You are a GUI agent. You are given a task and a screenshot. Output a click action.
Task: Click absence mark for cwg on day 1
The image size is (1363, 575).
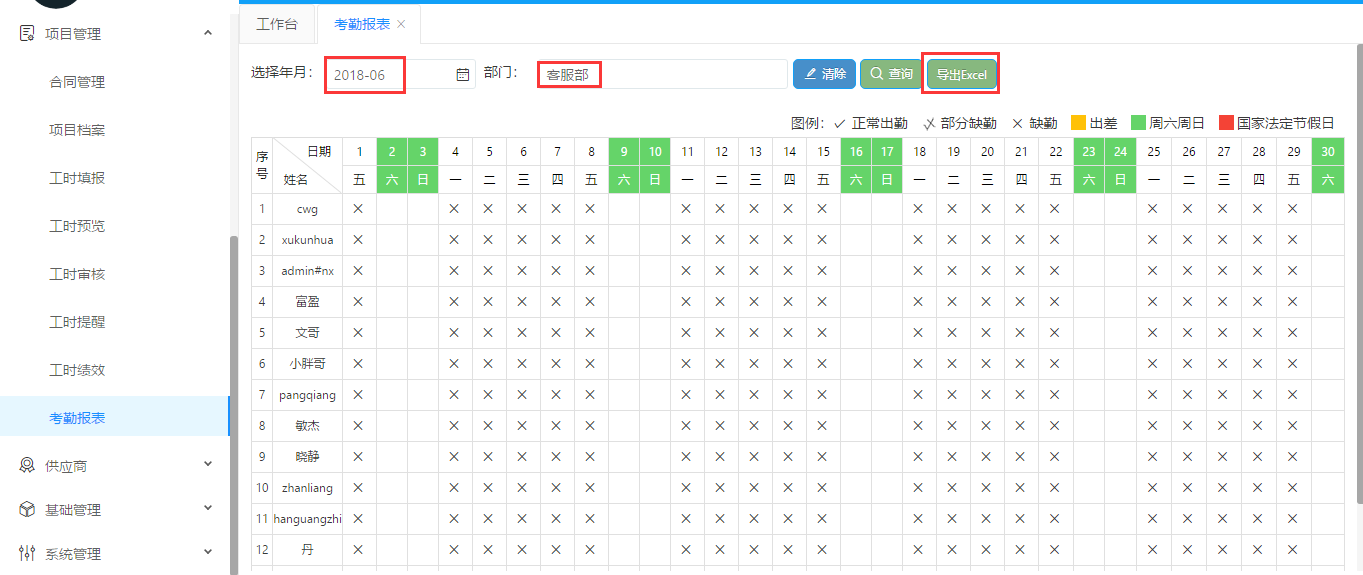click(x=358, y=209)
